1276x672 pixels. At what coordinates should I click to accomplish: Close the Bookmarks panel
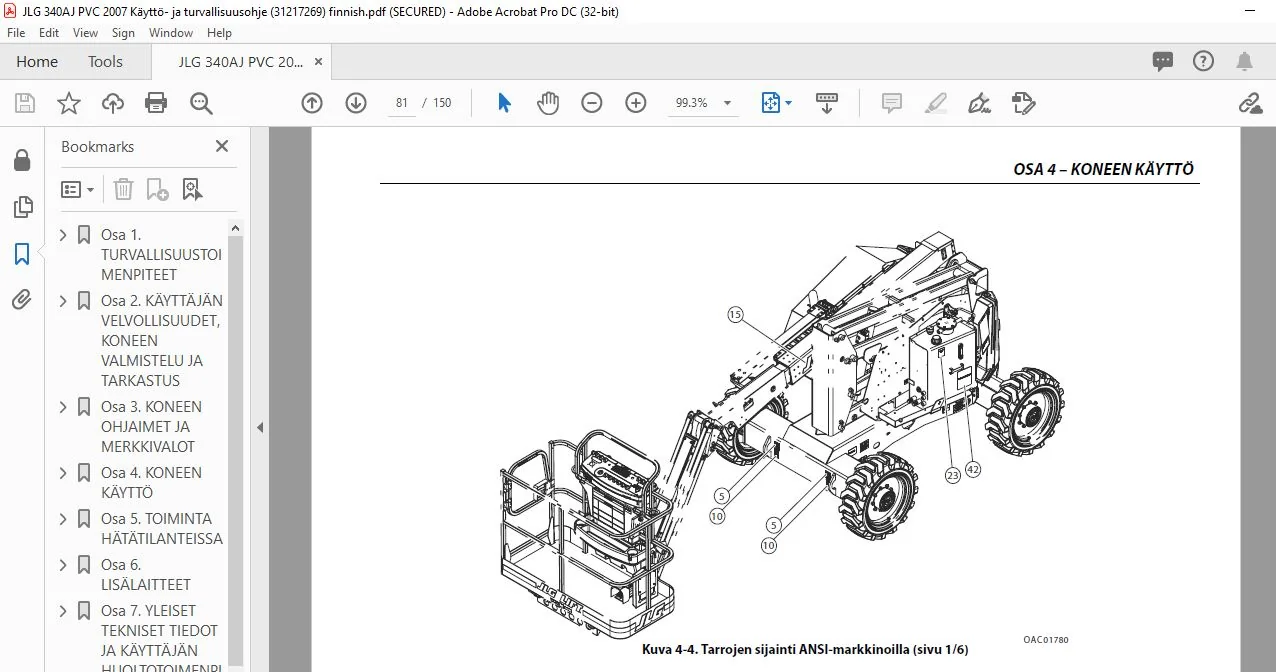point(222,146)
